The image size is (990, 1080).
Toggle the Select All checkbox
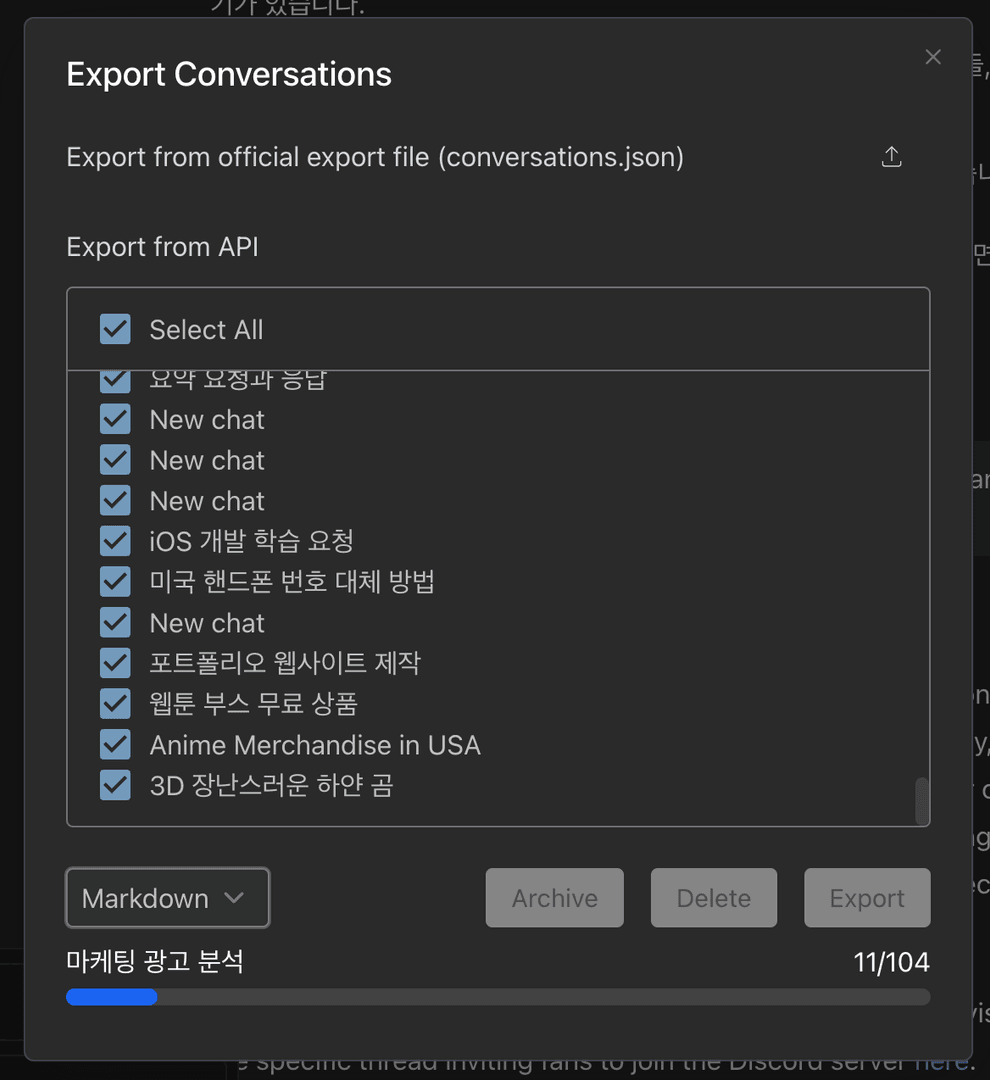pos(115,329)
